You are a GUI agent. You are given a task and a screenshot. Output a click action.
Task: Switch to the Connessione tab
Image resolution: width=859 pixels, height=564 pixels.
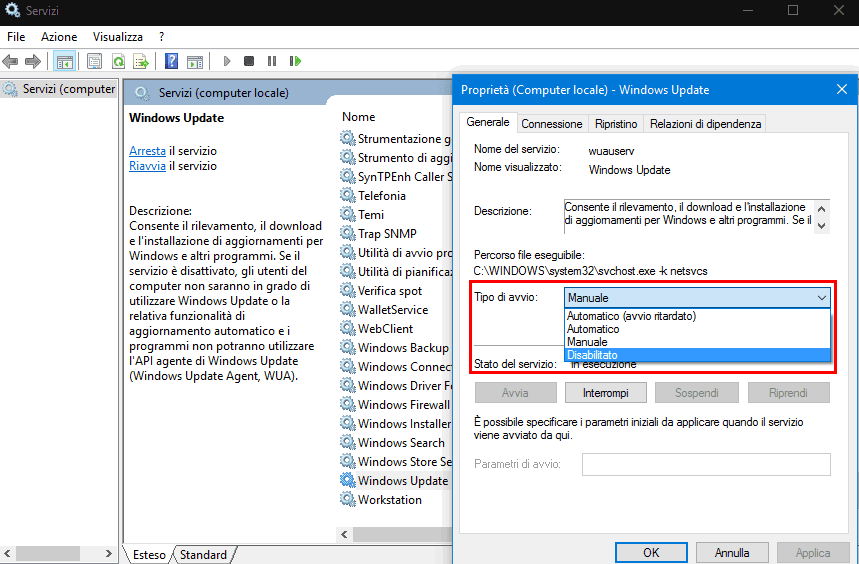pos(552,124)
